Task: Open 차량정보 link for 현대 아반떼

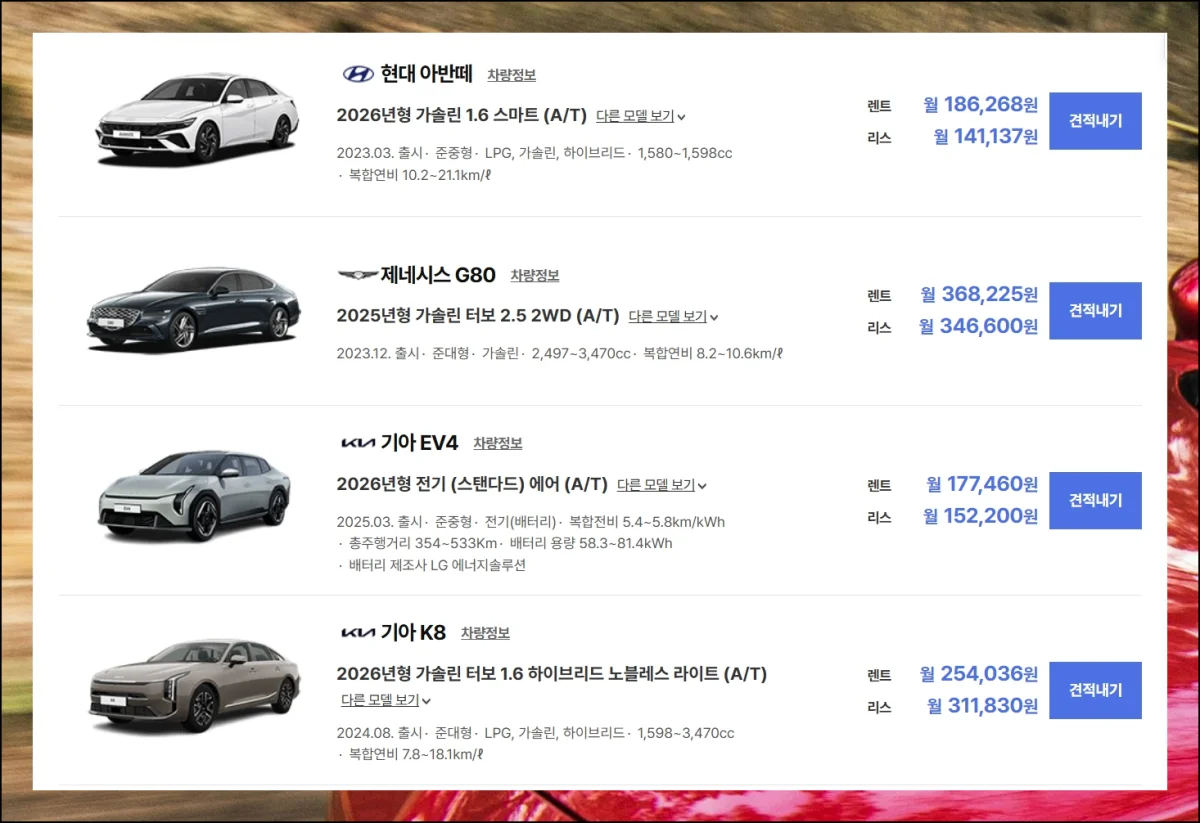Action: pyautogui.click(x=512, y=75)
